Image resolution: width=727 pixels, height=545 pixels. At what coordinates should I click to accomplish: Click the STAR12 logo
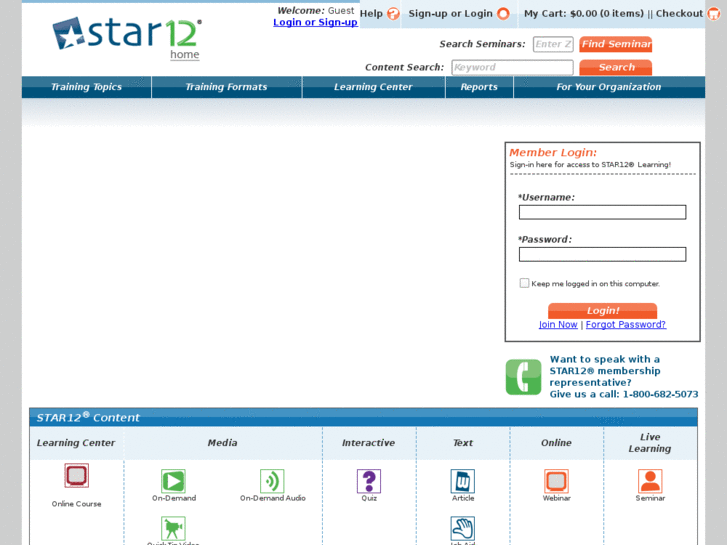127,33
